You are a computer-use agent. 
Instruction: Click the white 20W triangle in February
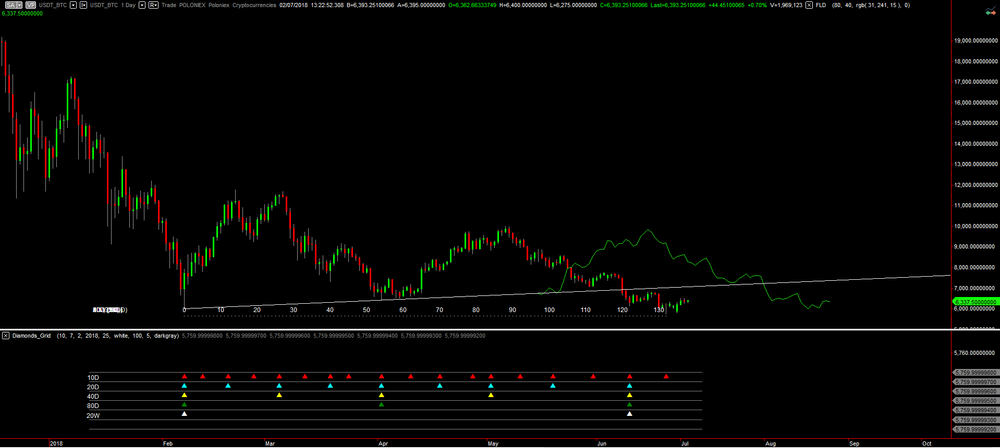(x=184, y=414)
